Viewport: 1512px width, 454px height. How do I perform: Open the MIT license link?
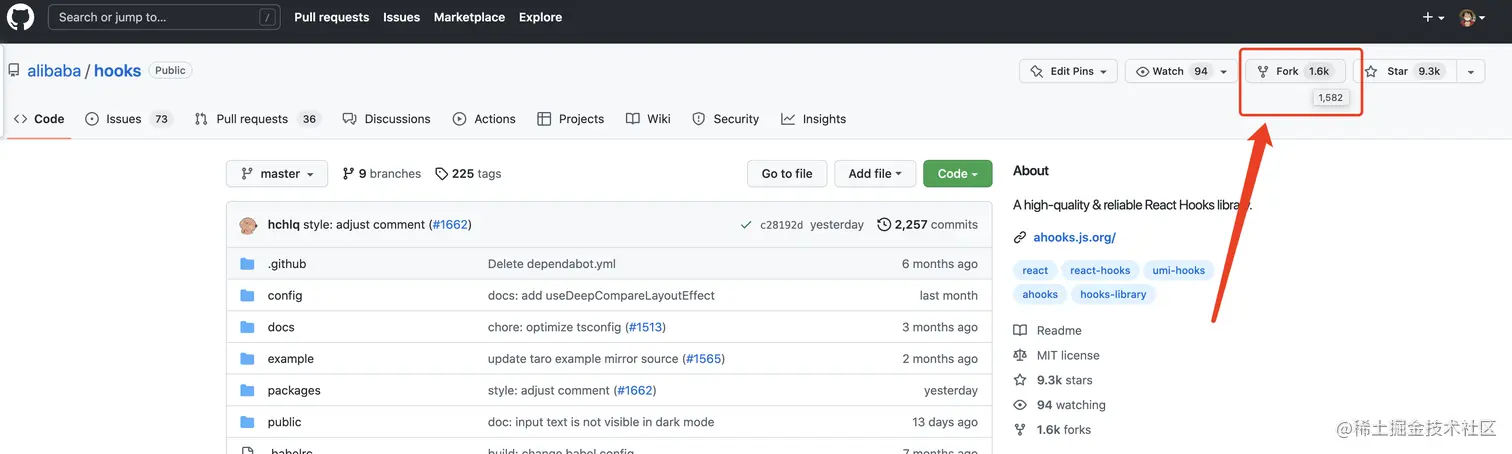coord(1056,355)
